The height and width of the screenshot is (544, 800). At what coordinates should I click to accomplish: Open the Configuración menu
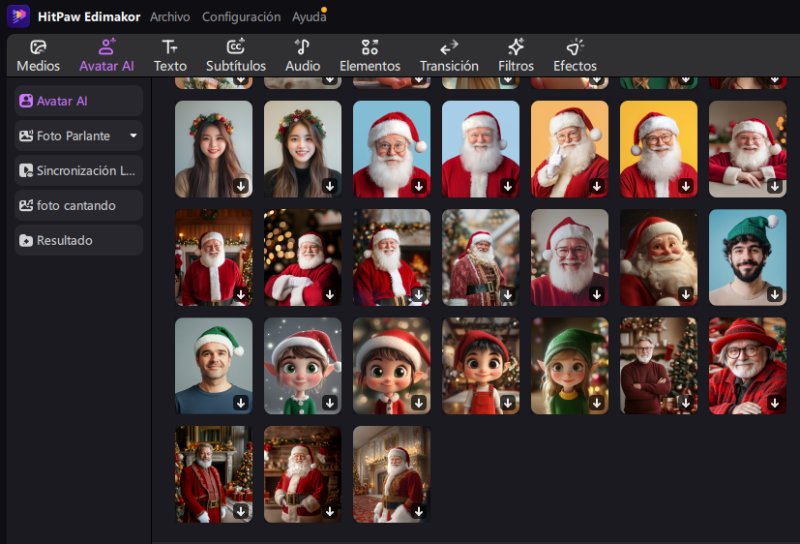click(x=241, y=17)
